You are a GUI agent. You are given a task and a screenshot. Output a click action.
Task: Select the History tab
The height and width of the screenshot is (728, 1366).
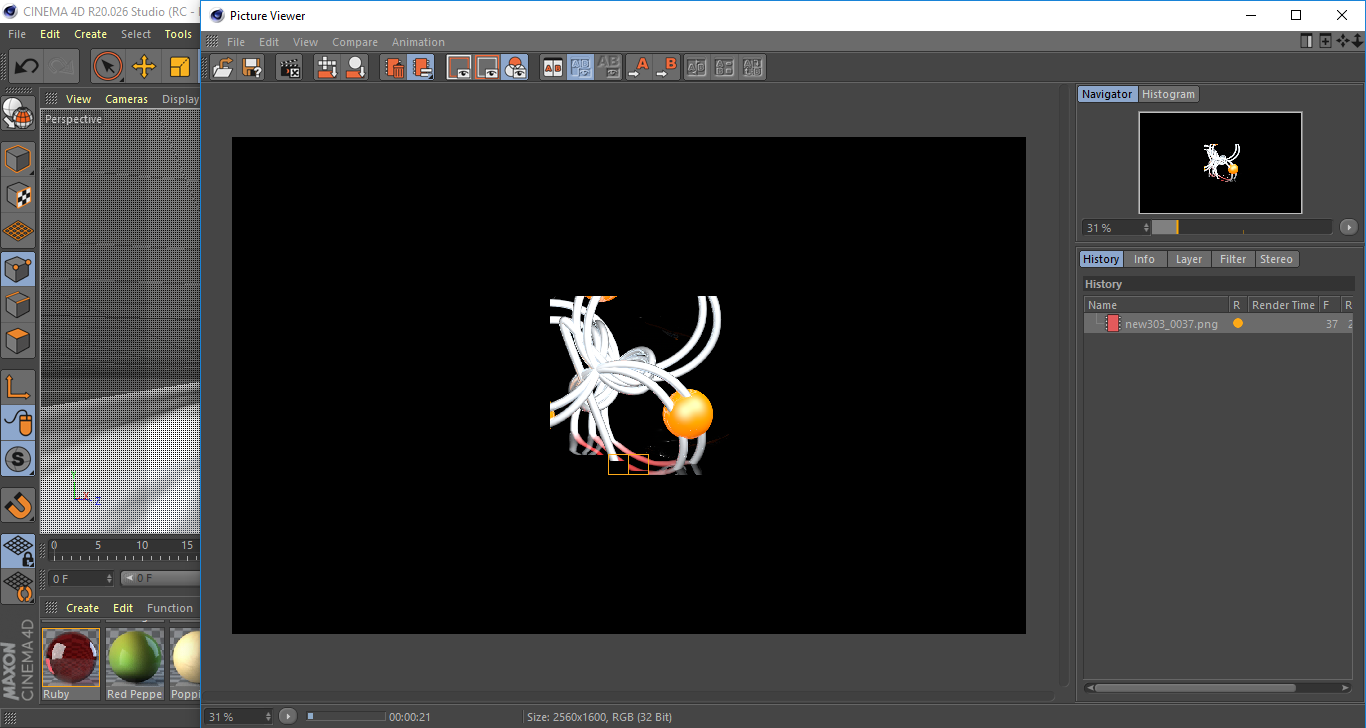coord(1101,259)
